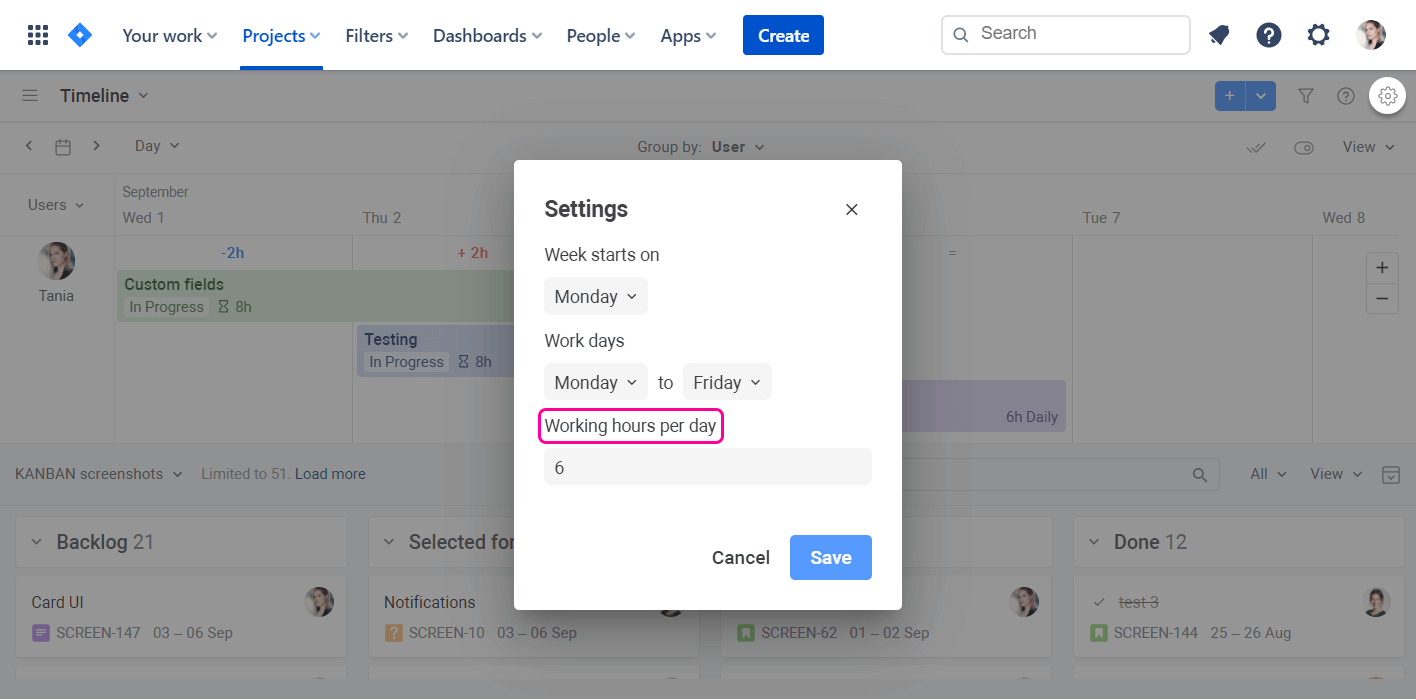Open the calendar date picker icon
Image resolution: width=1416 pixels, height=700 pixels.
(x=63, y=147)
